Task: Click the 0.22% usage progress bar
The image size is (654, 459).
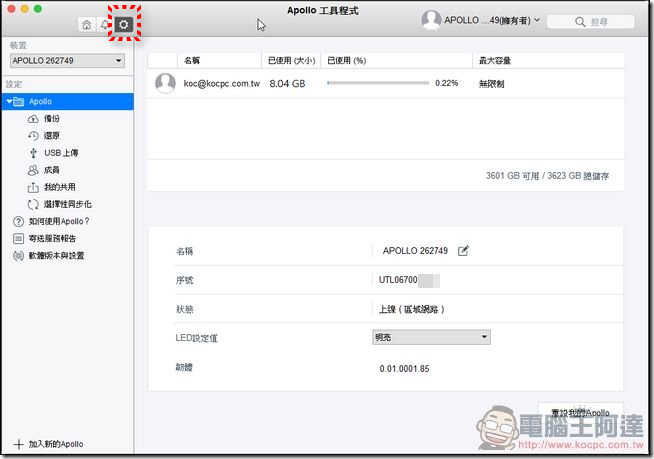Action: pyautogui.click(x=378, y=83)
